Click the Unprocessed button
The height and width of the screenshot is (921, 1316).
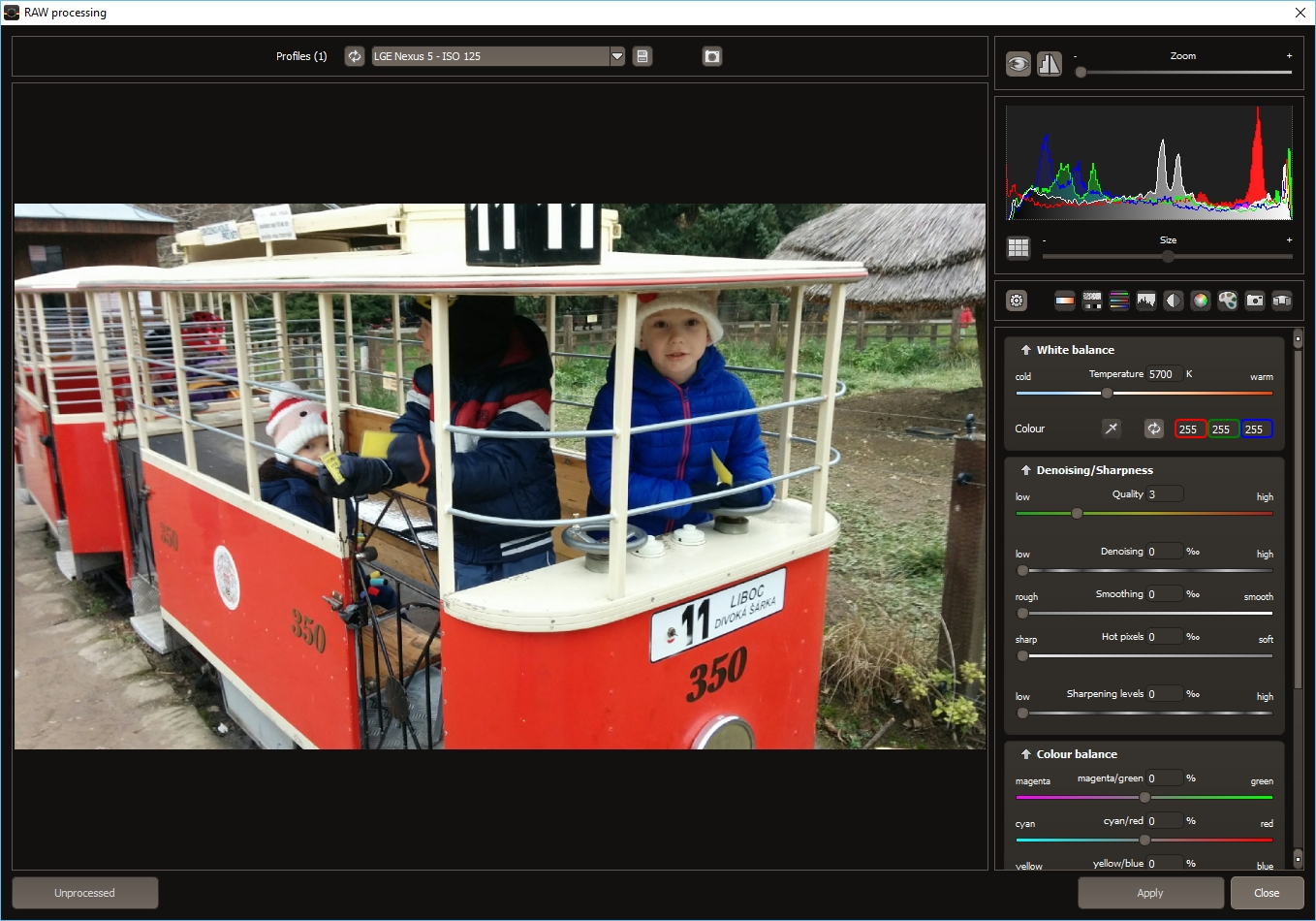(x=84, y=893)
